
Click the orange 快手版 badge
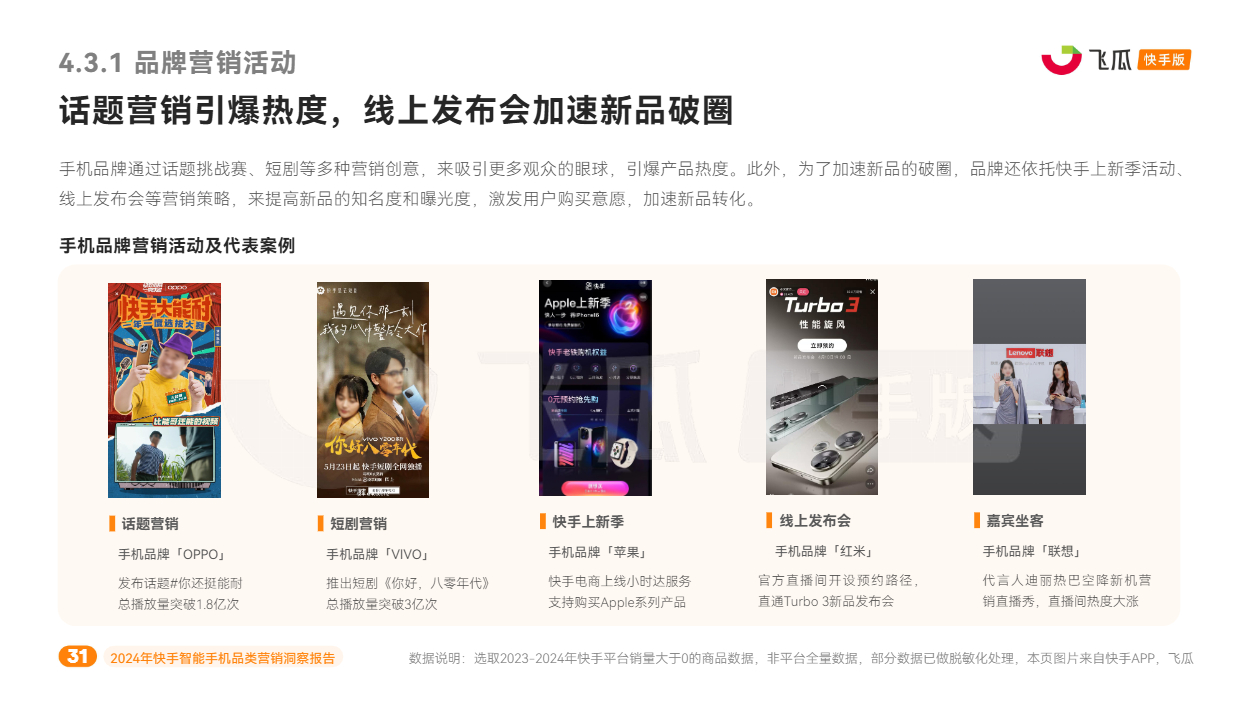(x=1165, y=60)
